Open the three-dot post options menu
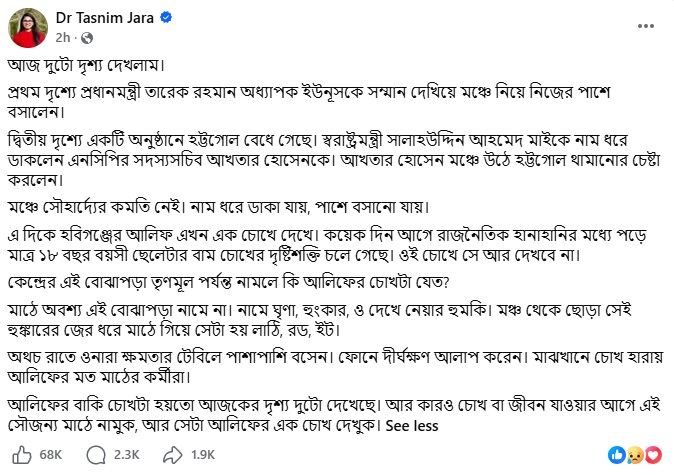This screenshot has width=674, height=475. [646, 26]
